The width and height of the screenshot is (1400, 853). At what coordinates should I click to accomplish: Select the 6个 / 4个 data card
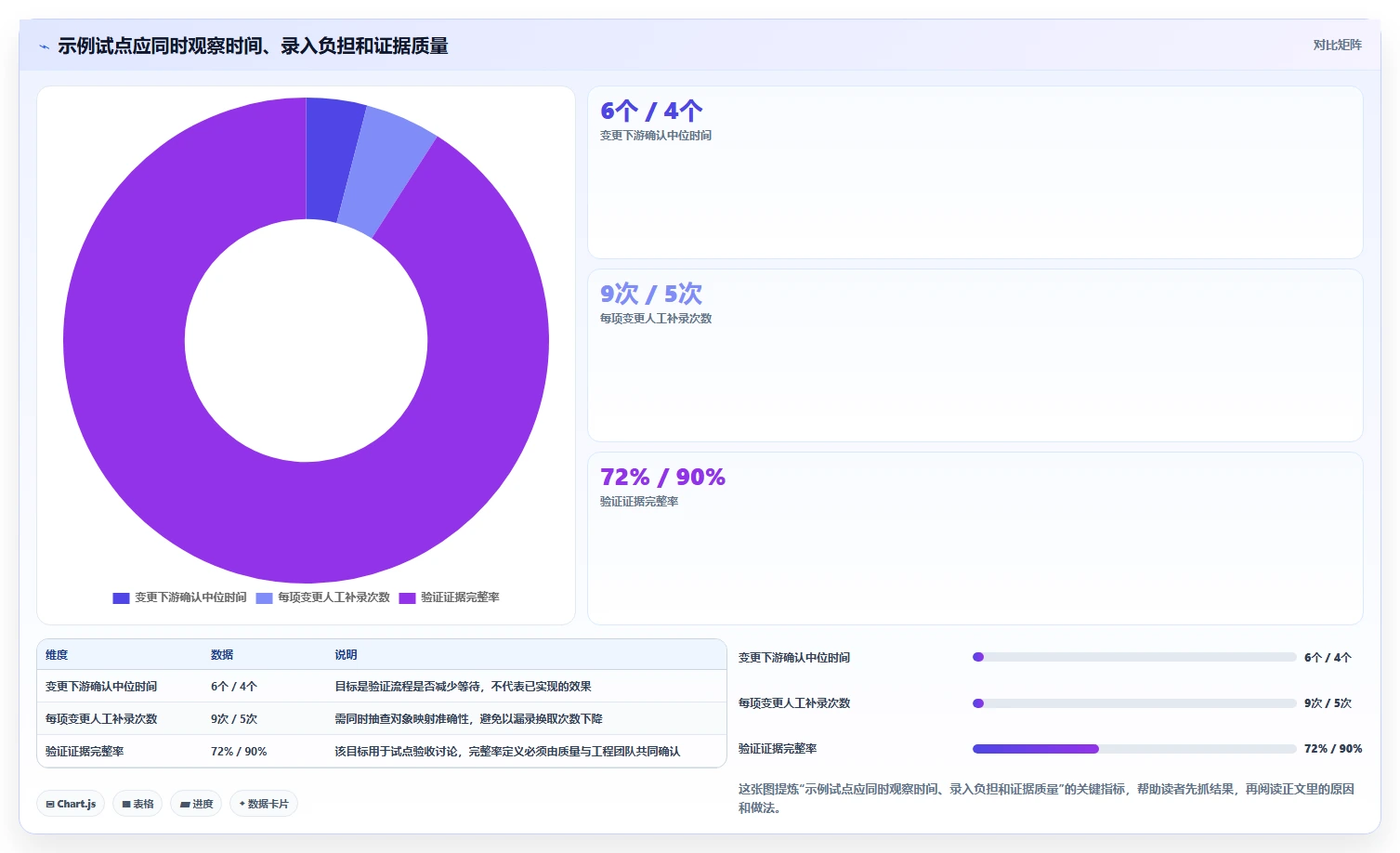click(975, 173)
